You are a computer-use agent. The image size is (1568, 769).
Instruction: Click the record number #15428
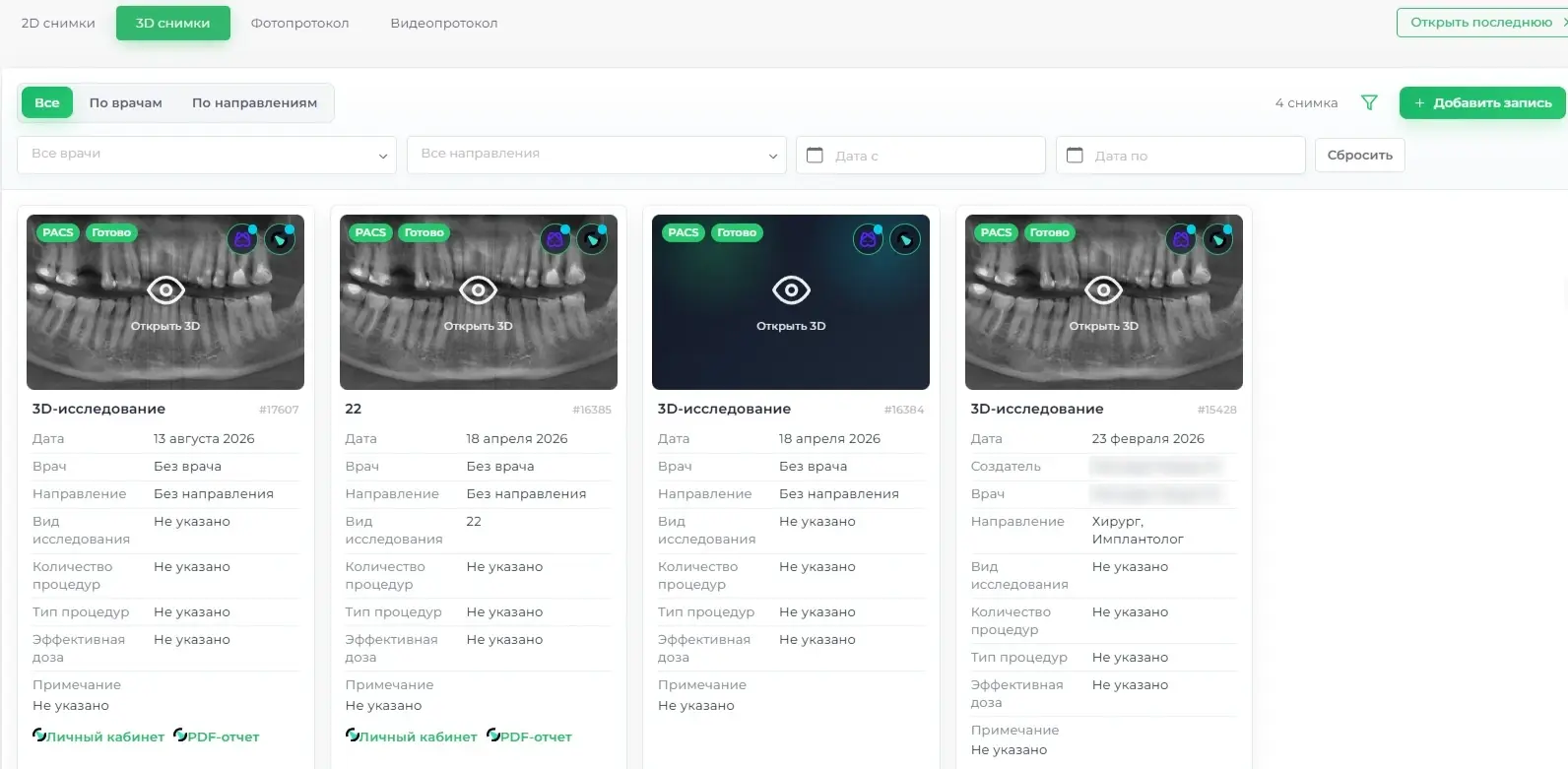click(1217, 410)
